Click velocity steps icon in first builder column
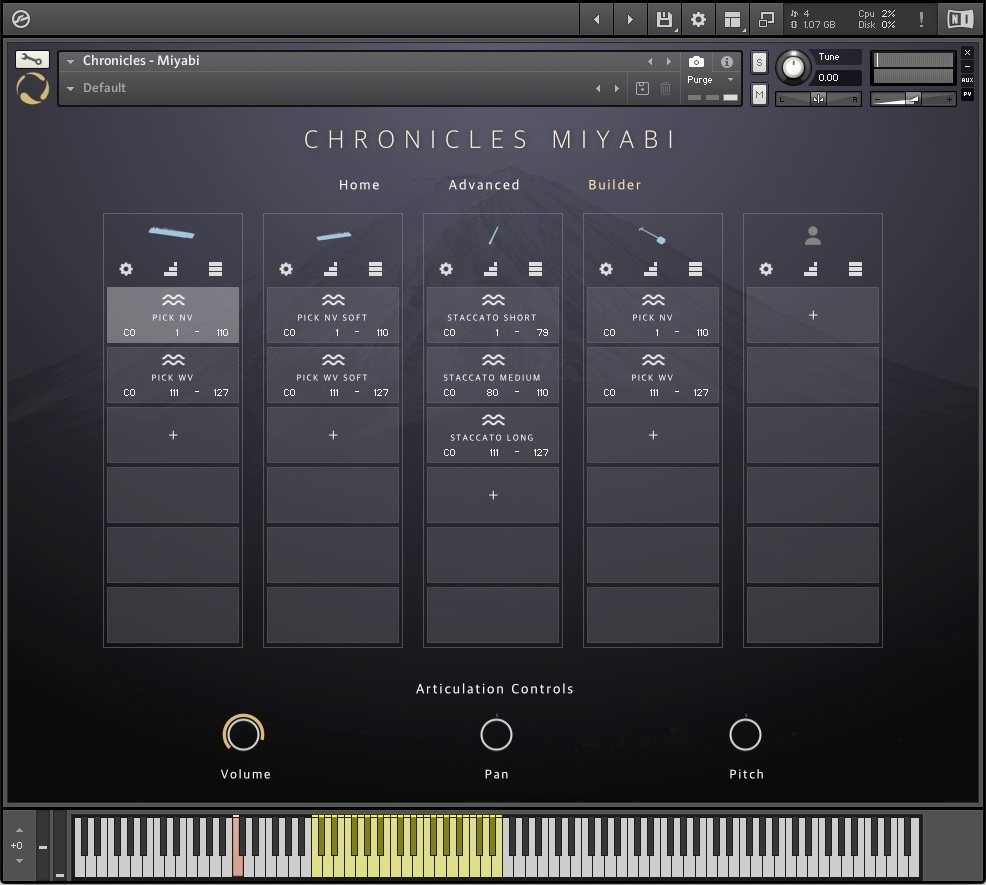 click(170, 269)
